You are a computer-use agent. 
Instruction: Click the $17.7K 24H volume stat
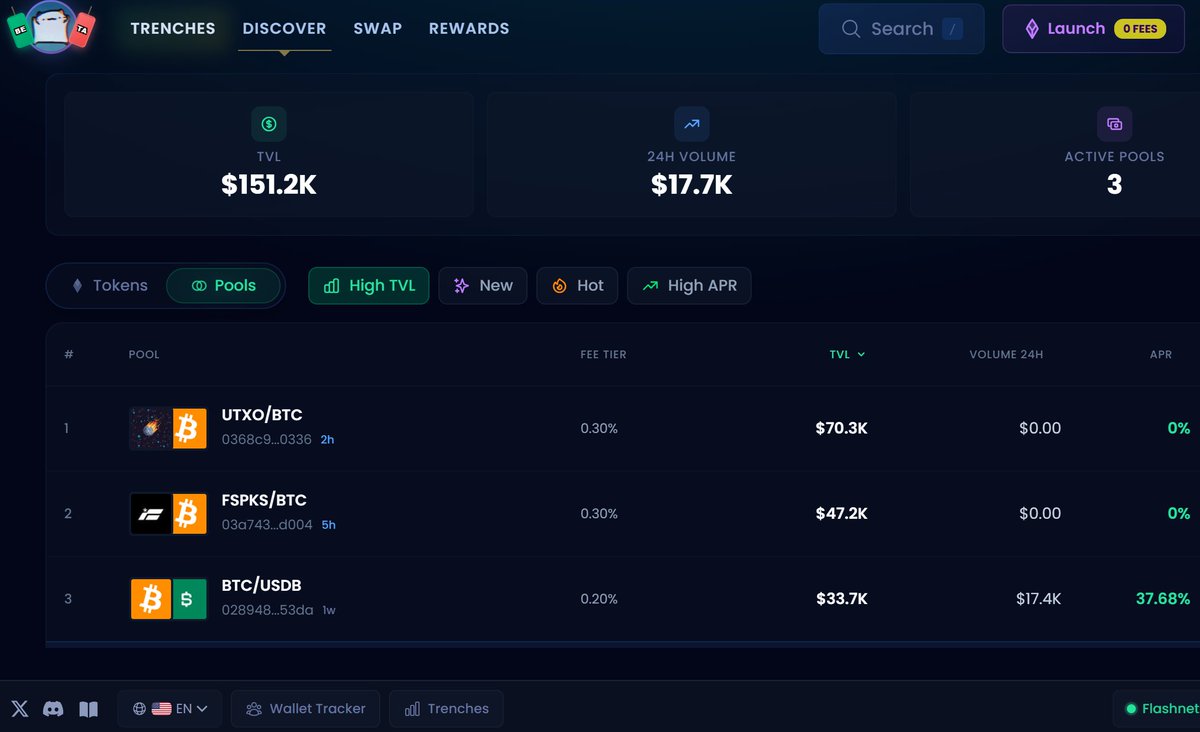click(691, 185)
